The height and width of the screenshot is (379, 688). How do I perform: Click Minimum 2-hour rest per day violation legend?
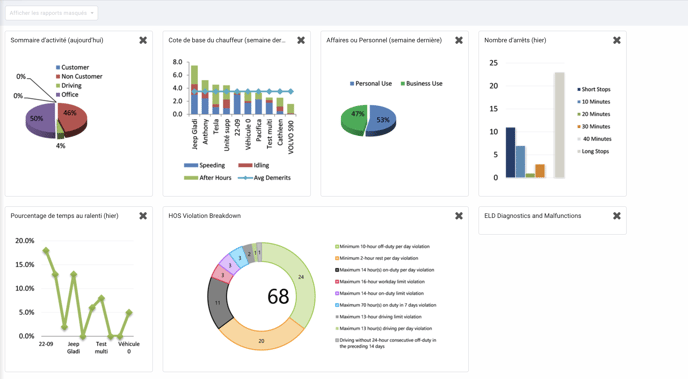[x=377, y=258]
